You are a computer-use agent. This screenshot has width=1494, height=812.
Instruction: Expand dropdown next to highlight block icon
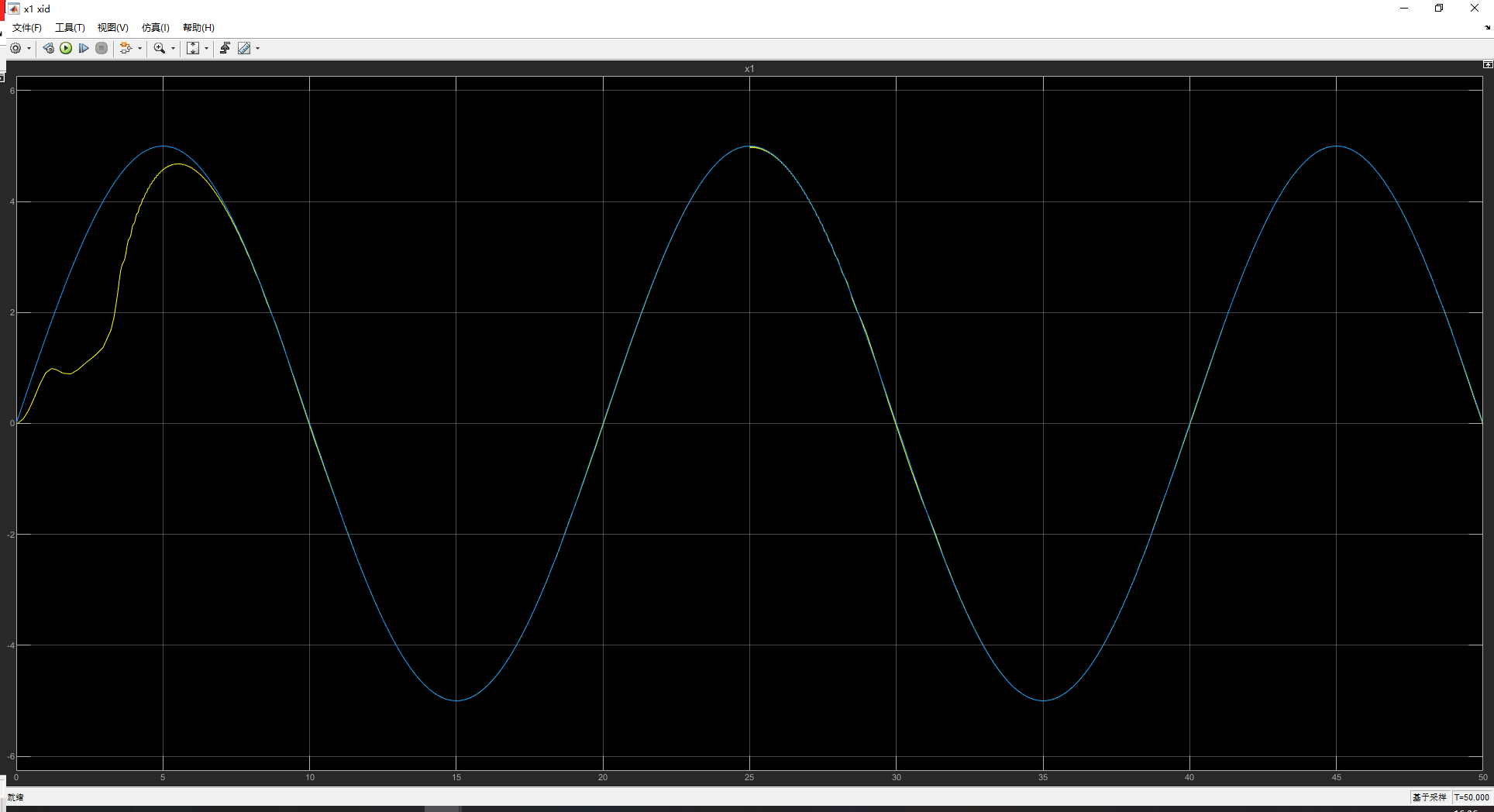click(139, 48)
